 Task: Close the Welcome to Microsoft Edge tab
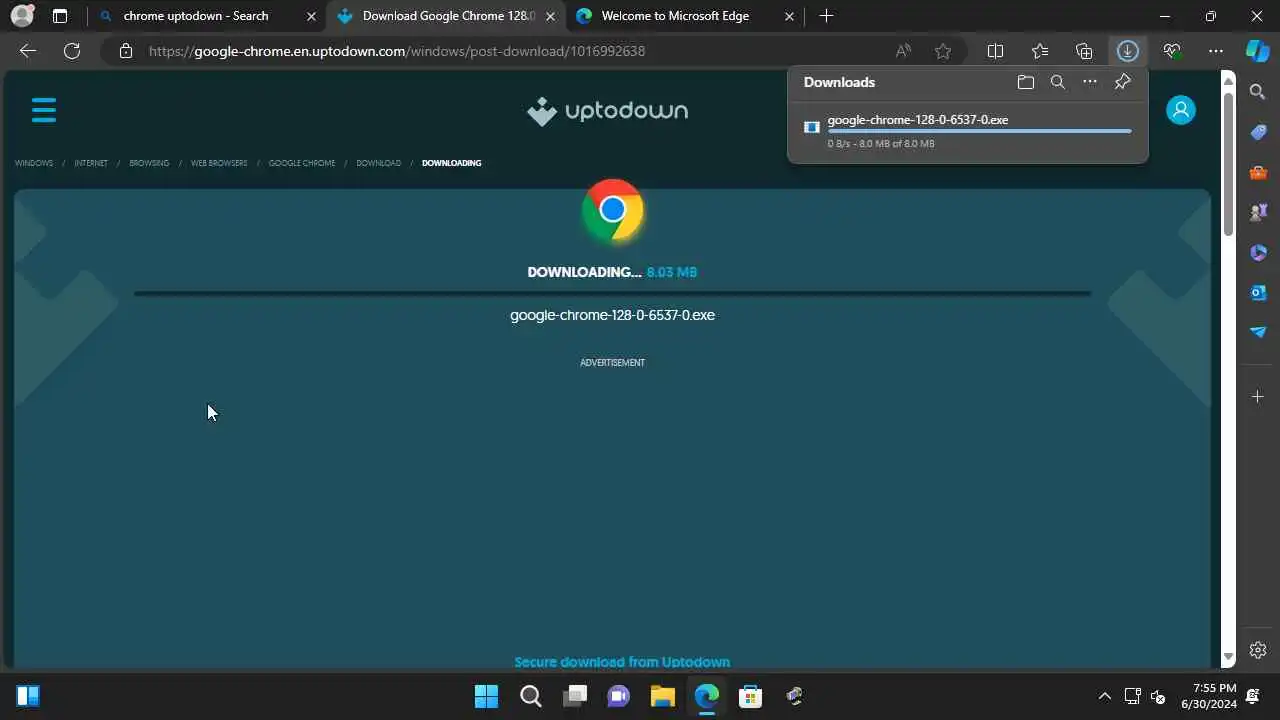(790, 16)
